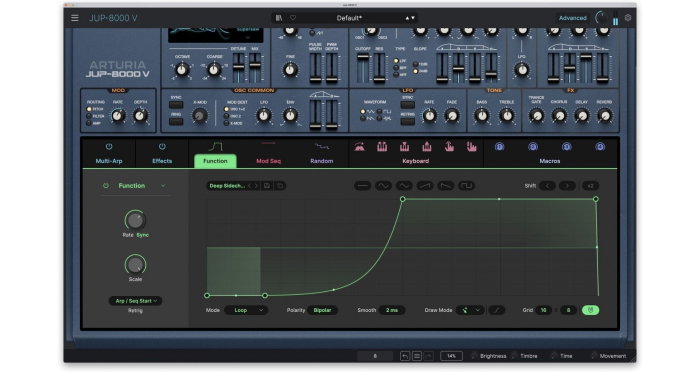Click the Movement macro knob

pos(594,356)
